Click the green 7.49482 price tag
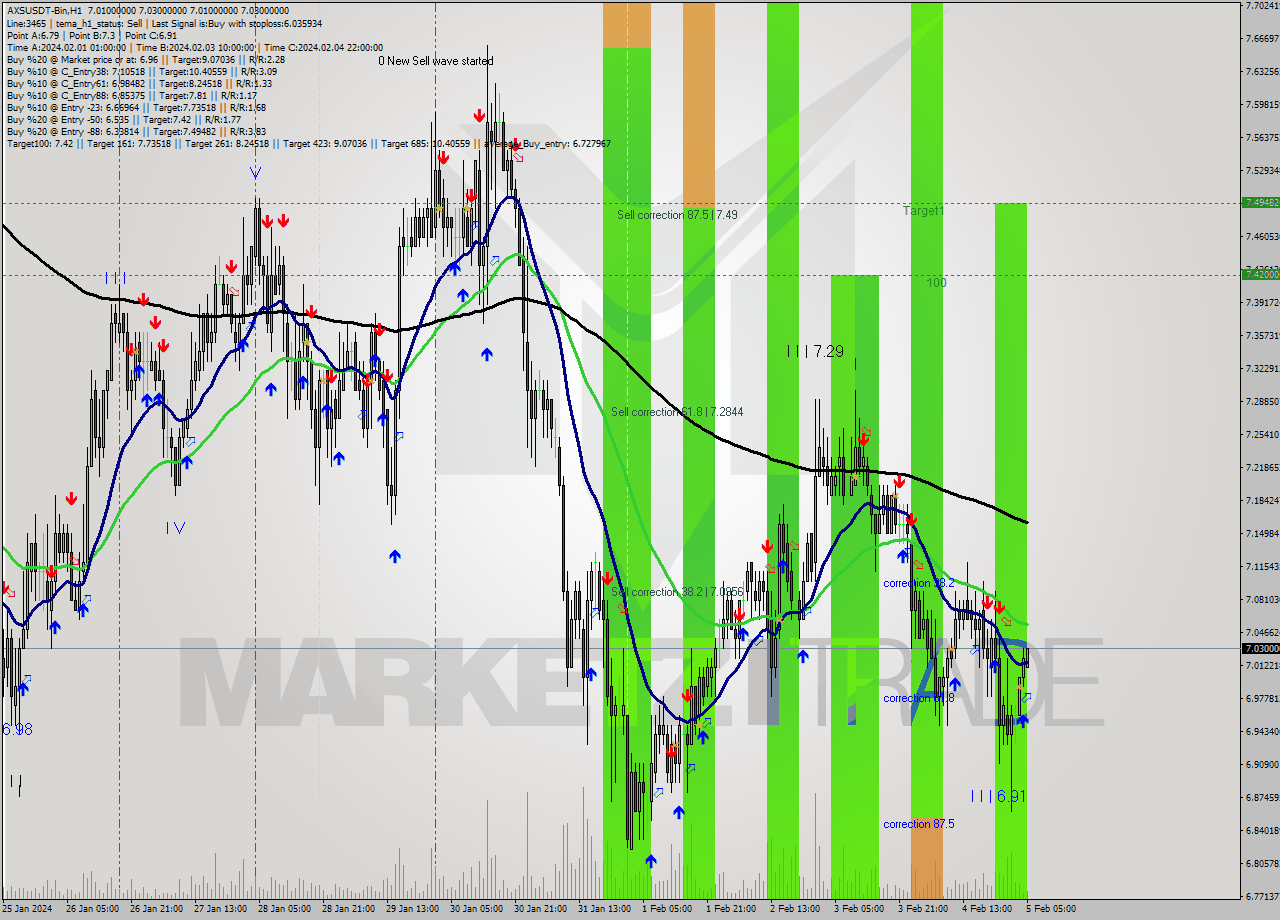The image size is (1280, 920). pos(1260,202)
